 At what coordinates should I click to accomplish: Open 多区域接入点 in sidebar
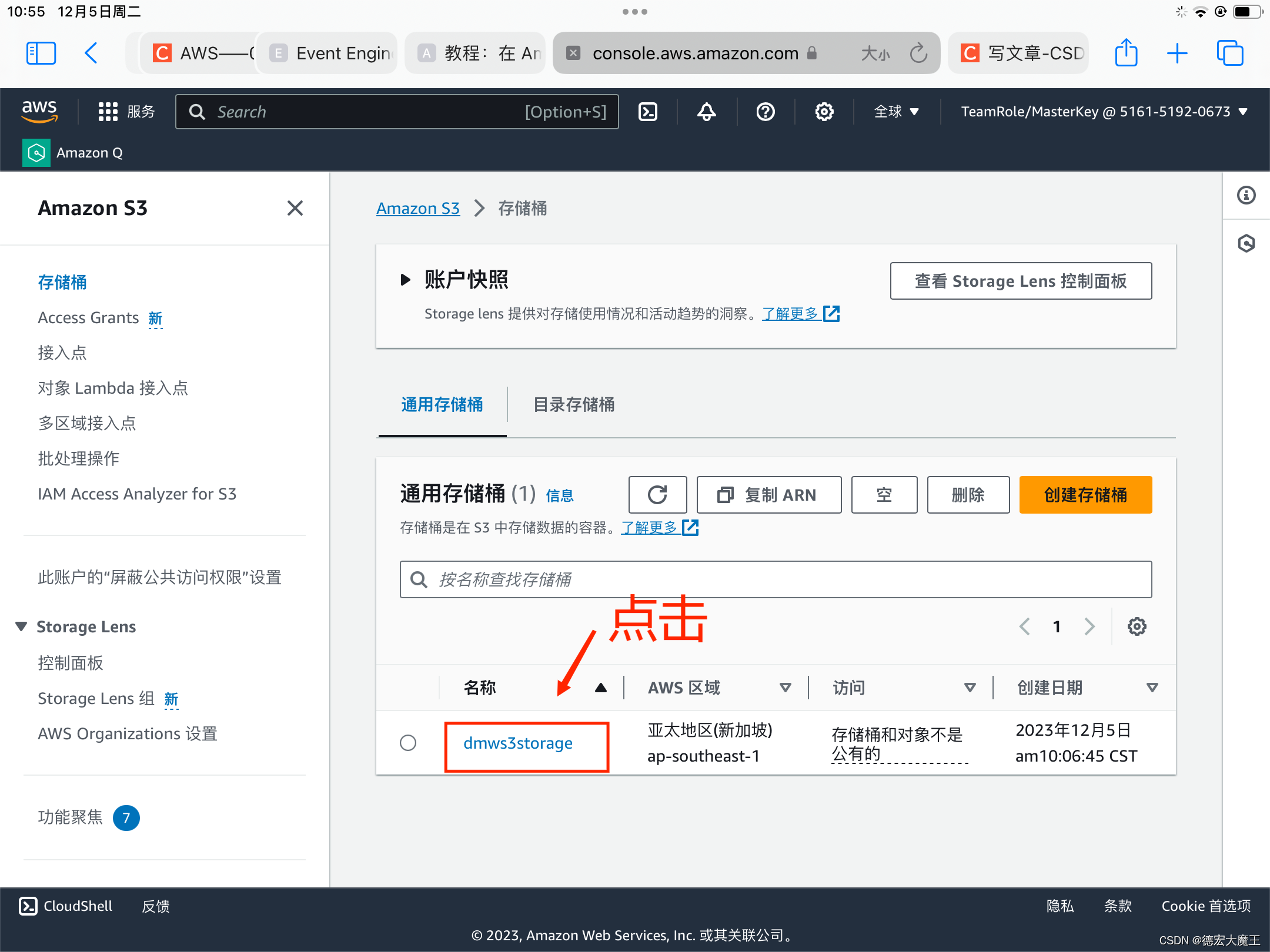pos(87,423)
